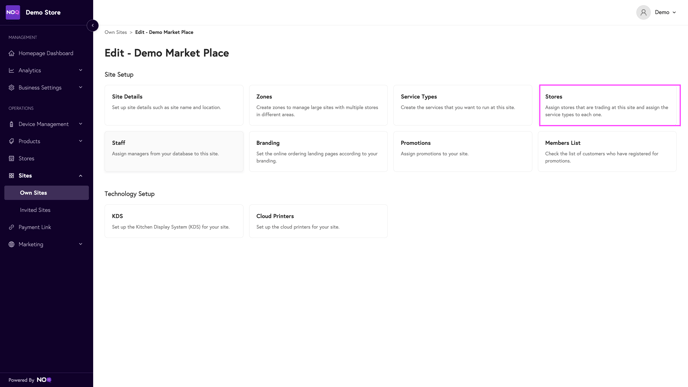688x387 pixels.
Task: Click the Analytics chart icon
Action: tap(11, 70)
